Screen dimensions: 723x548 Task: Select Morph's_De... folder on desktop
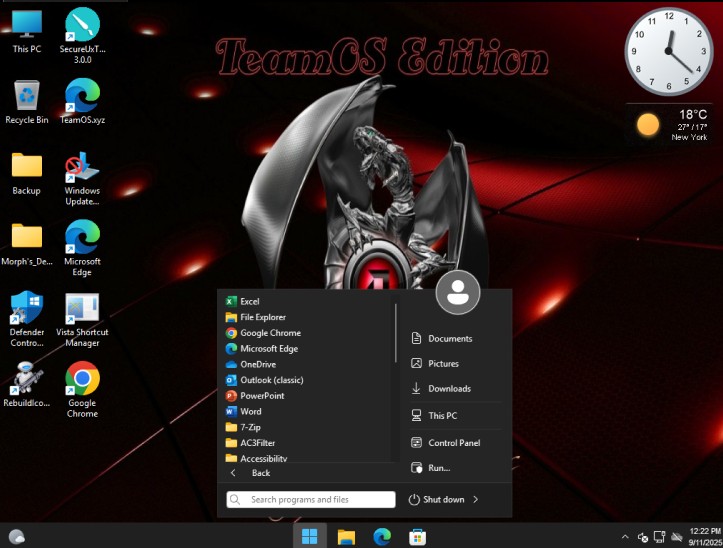point(27,244)
